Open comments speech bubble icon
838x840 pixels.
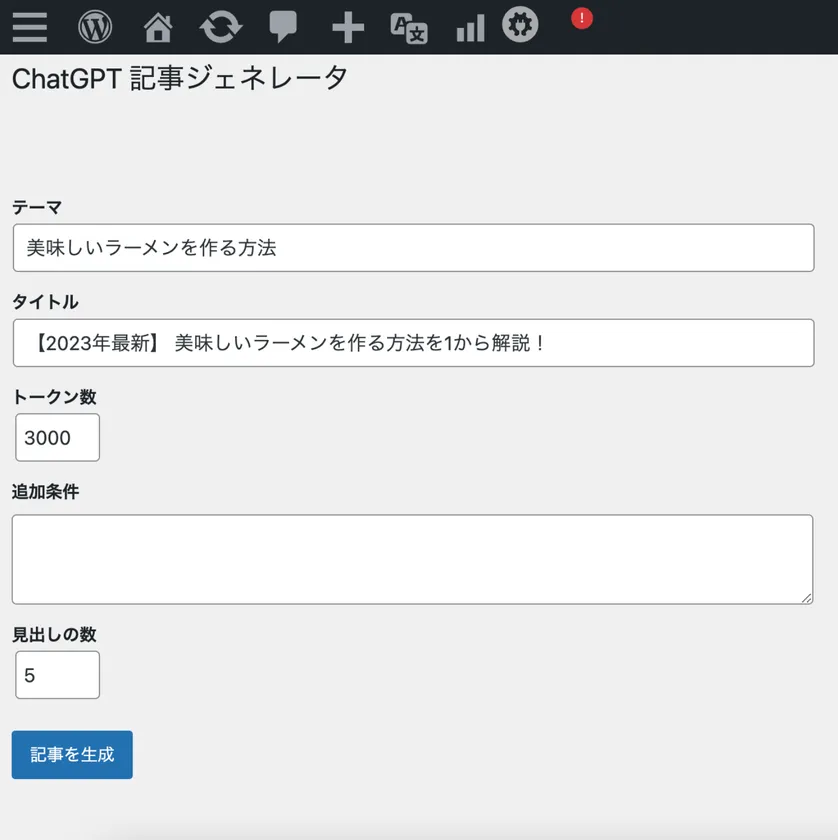coord(284,27)
